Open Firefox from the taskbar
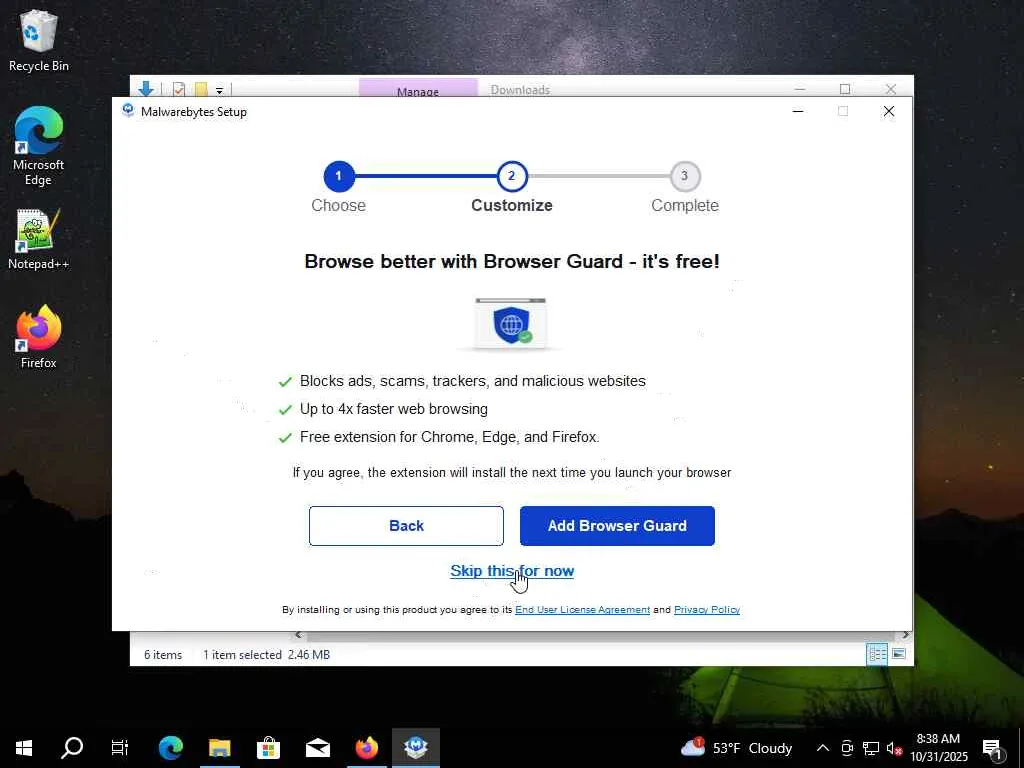Viewport: 1024px width, 768px height. (366, 748)
